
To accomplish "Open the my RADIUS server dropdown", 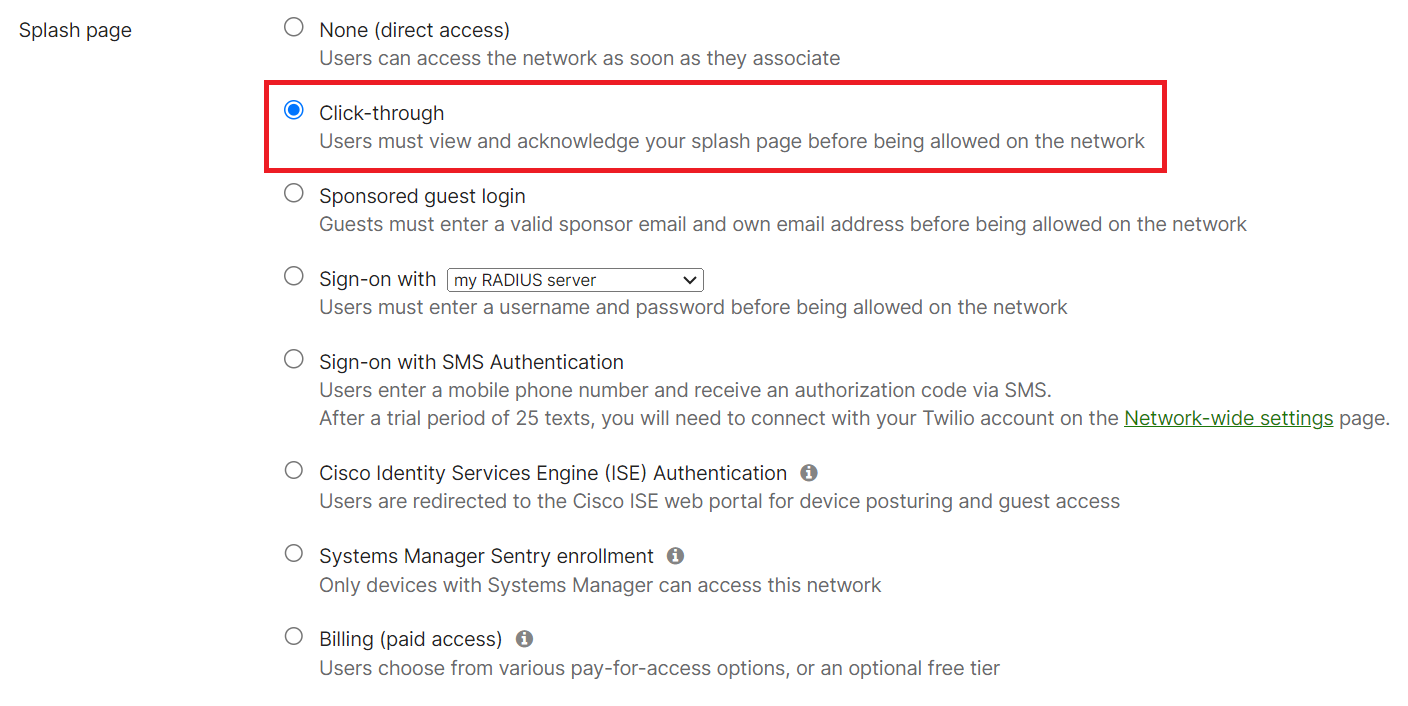I will tap(575, 280).
